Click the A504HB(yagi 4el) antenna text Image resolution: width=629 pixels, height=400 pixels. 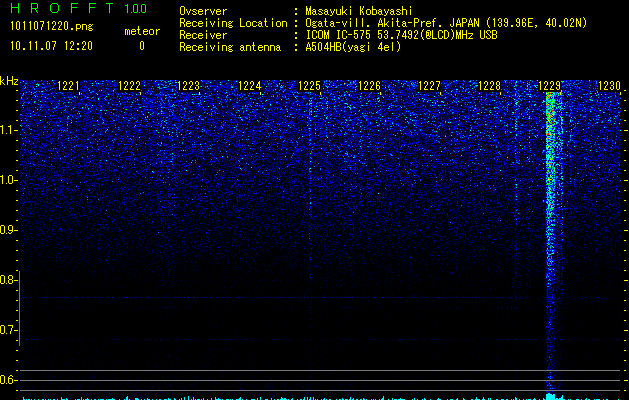click(x=353, y=47)
